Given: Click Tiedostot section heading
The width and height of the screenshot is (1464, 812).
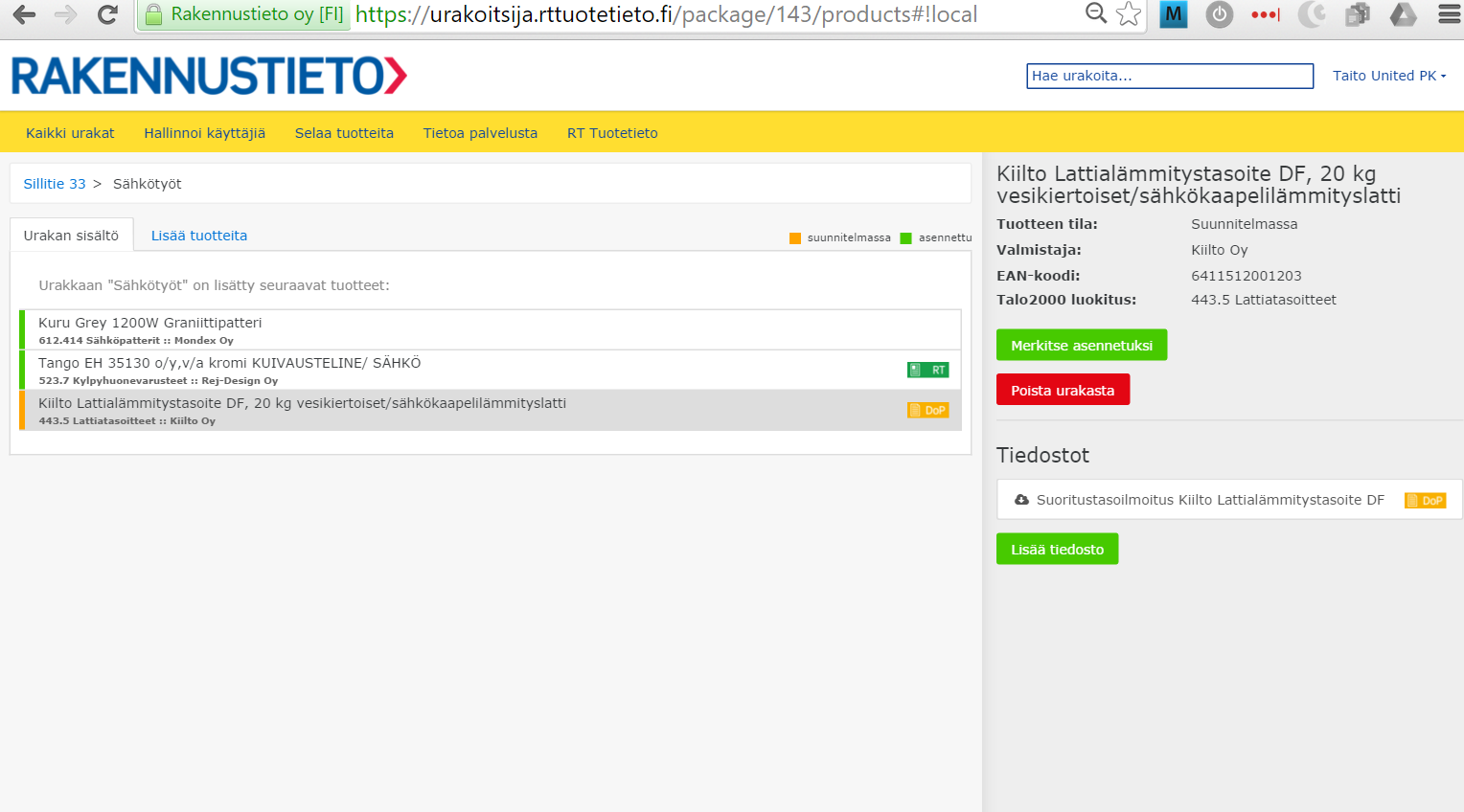Looking at the screenshot, I should pyautogui.click(x=1042, y=456).
